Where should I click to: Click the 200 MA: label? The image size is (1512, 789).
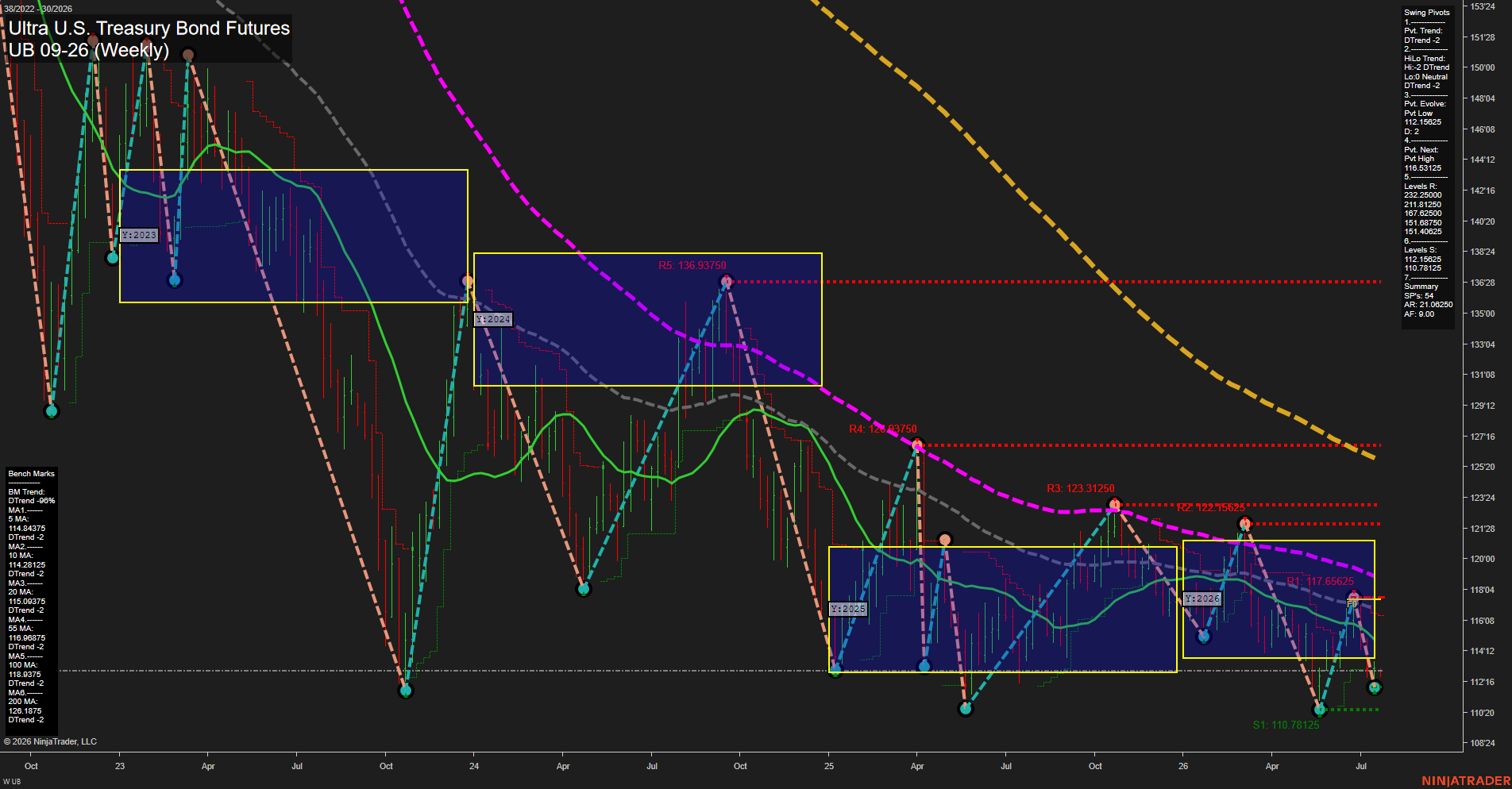tap(22, 702)
